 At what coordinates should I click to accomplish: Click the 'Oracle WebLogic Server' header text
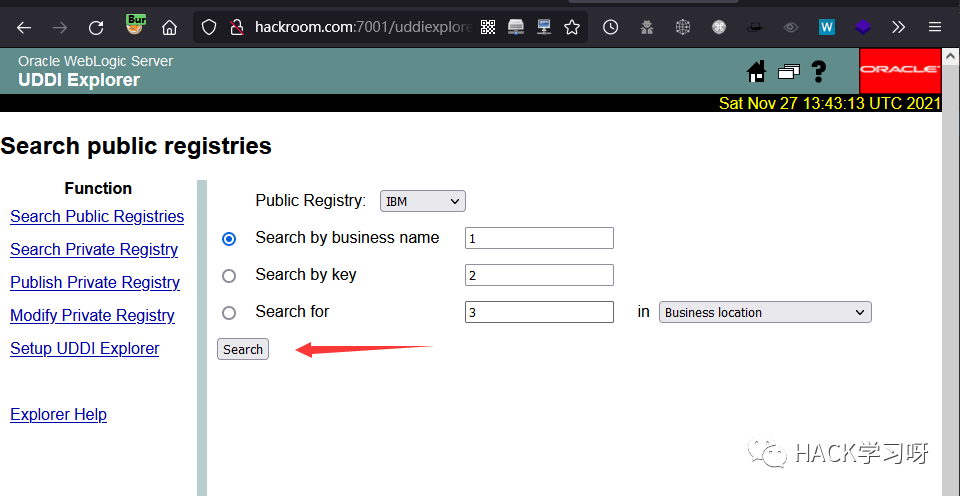(x=96, y=61)
